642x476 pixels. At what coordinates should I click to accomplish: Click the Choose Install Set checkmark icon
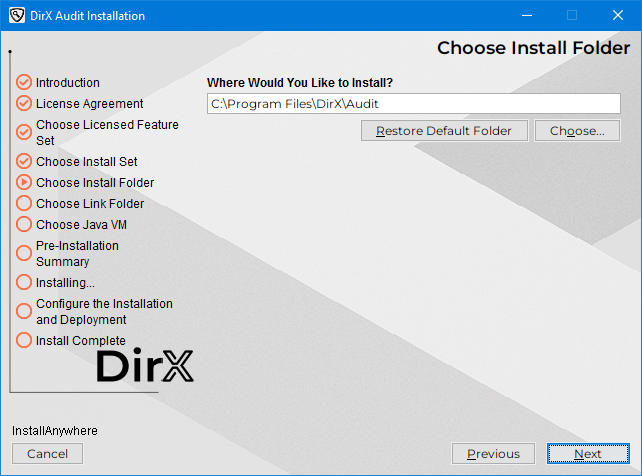(x=24, y=161)
